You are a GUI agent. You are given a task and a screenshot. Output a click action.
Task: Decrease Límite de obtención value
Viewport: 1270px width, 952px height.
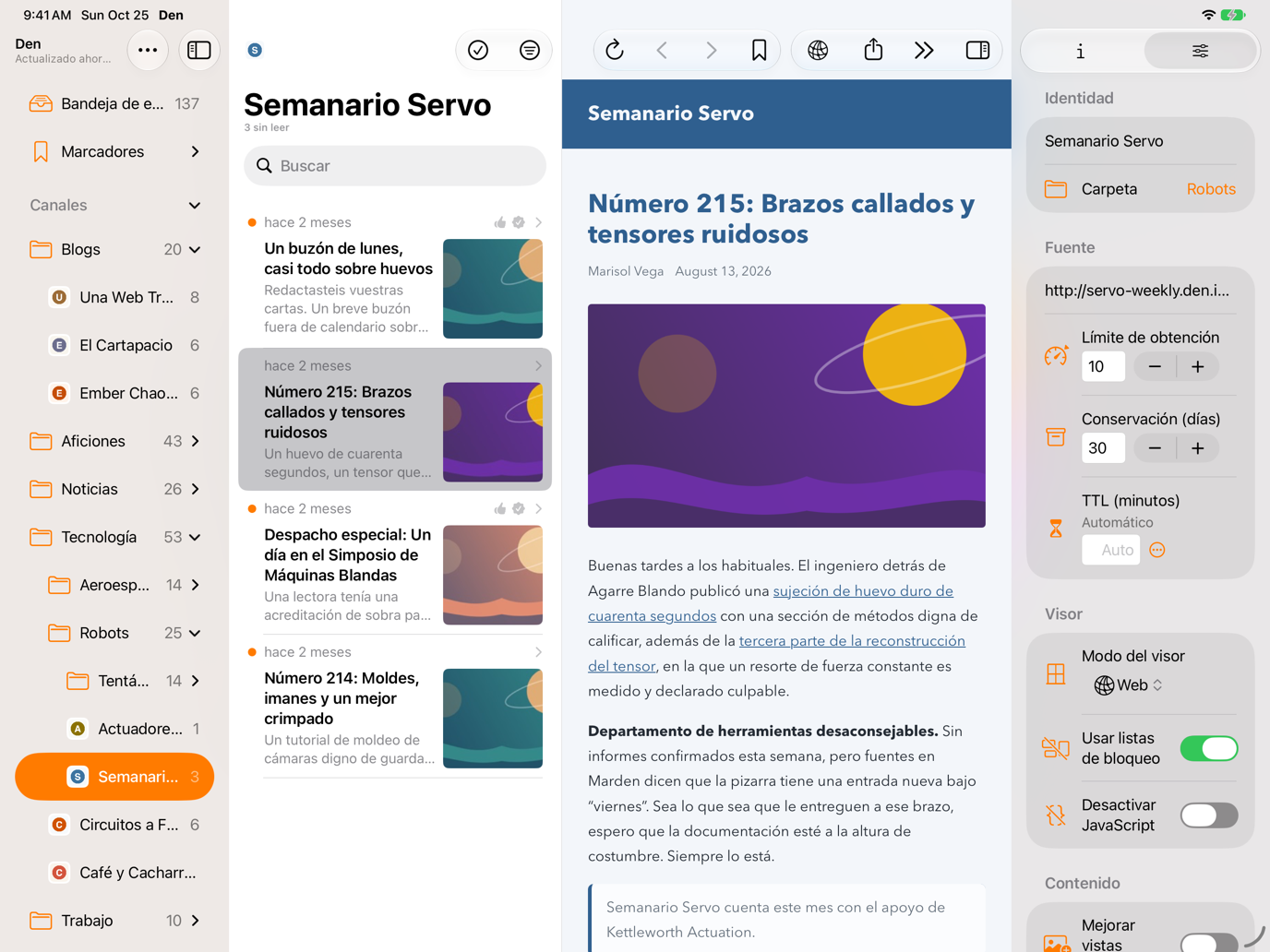(x=1155, y=367)
